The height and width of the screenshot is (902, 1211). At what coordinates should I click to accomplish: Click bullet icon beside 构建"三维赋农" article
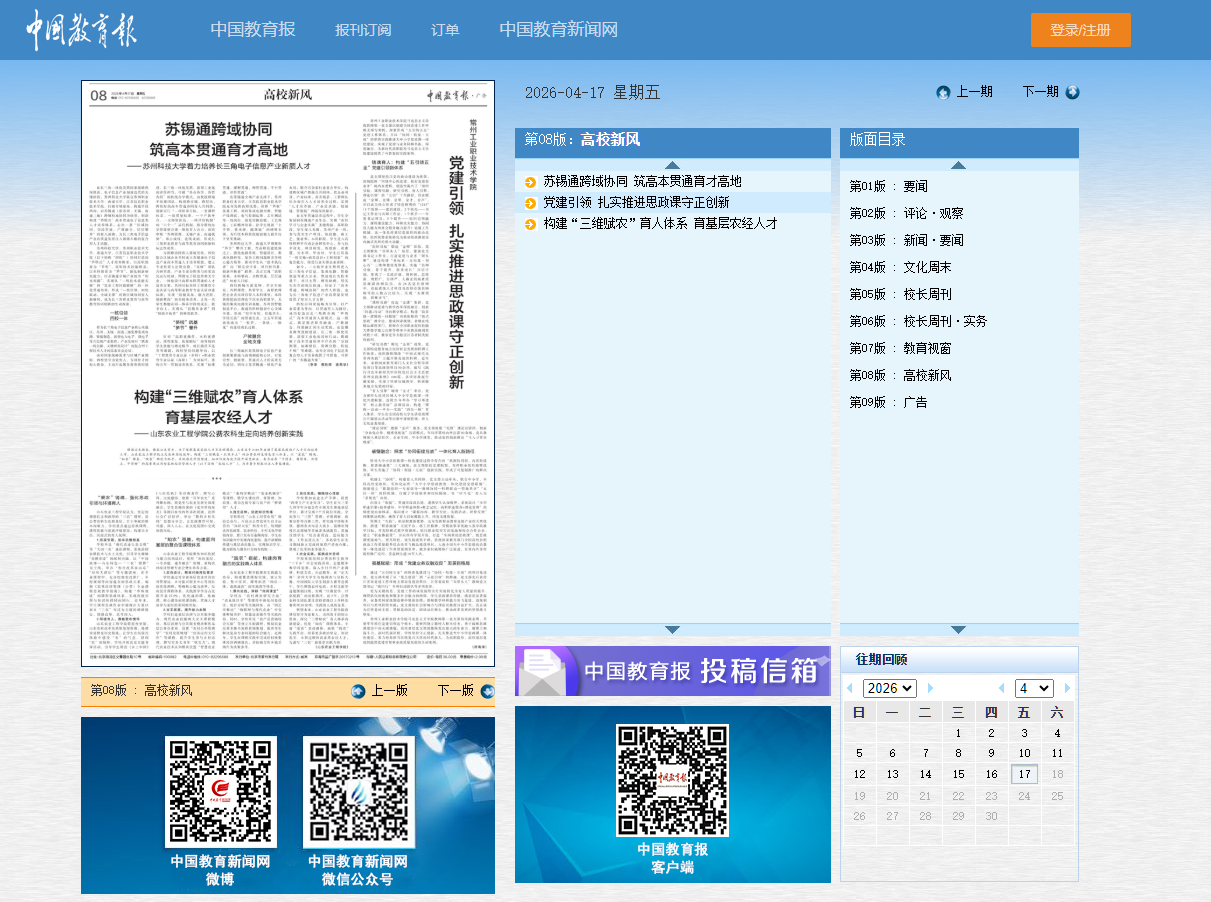(x=530, y=224)
